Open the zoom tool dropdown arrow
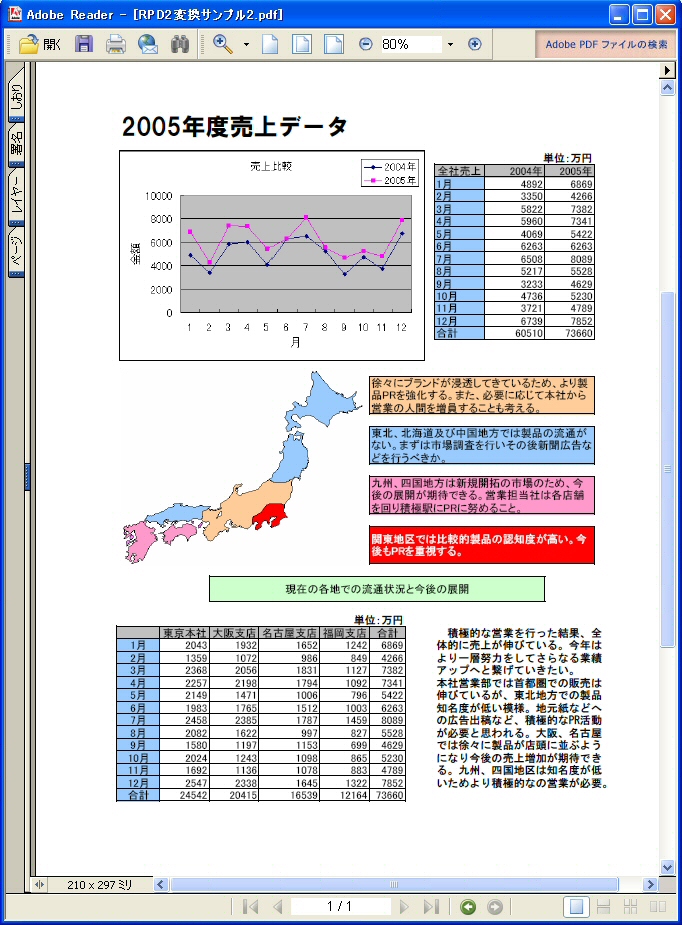 (x=246, y=44)
